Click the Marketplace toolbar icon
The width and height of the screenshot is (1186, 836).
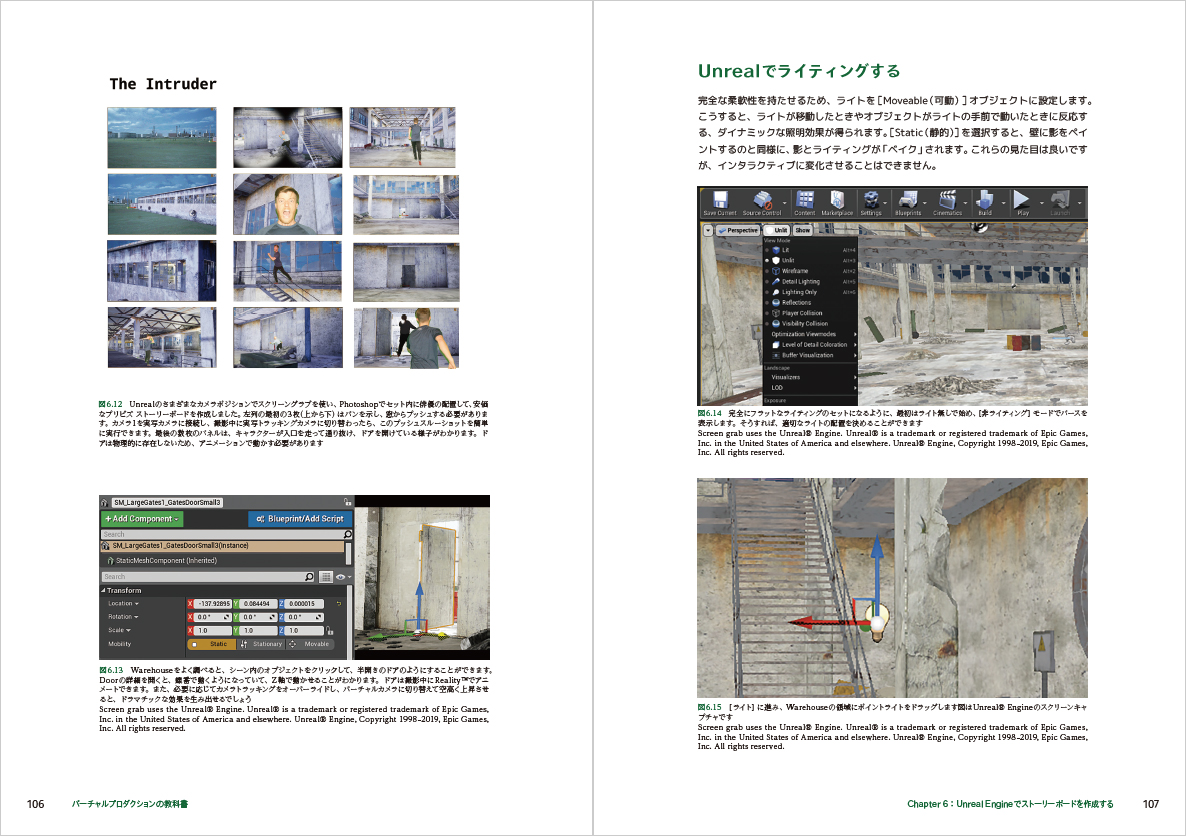point(837,201)
